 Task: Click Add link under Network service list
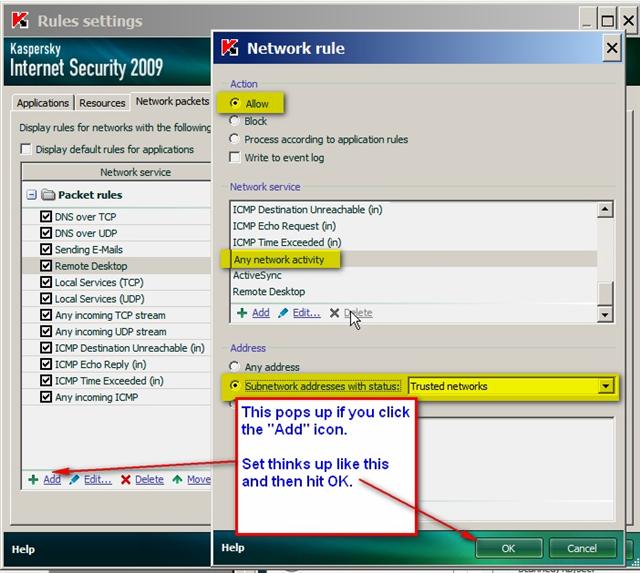(x=261, y=313)
